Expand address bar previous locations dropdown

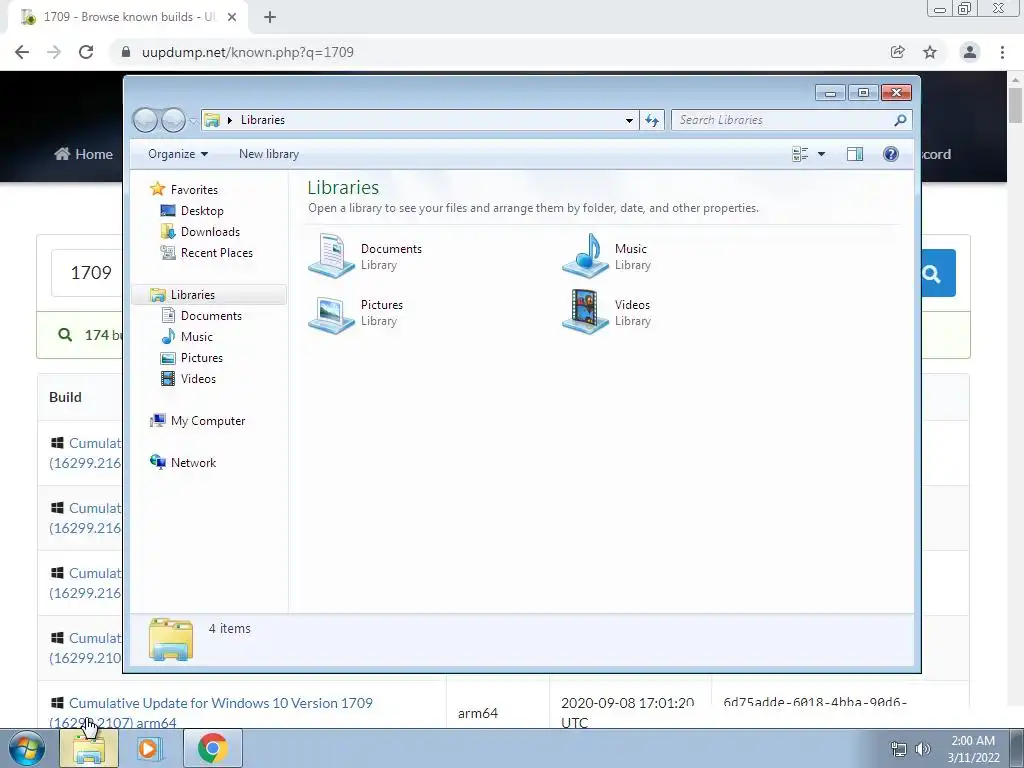(629, 120)
